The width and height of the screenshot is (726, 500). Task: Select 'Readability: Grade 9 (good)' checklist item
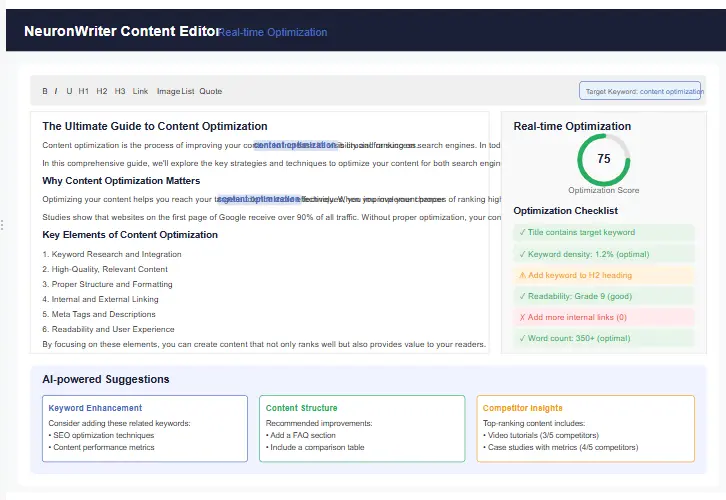click(x=604, y=296)
